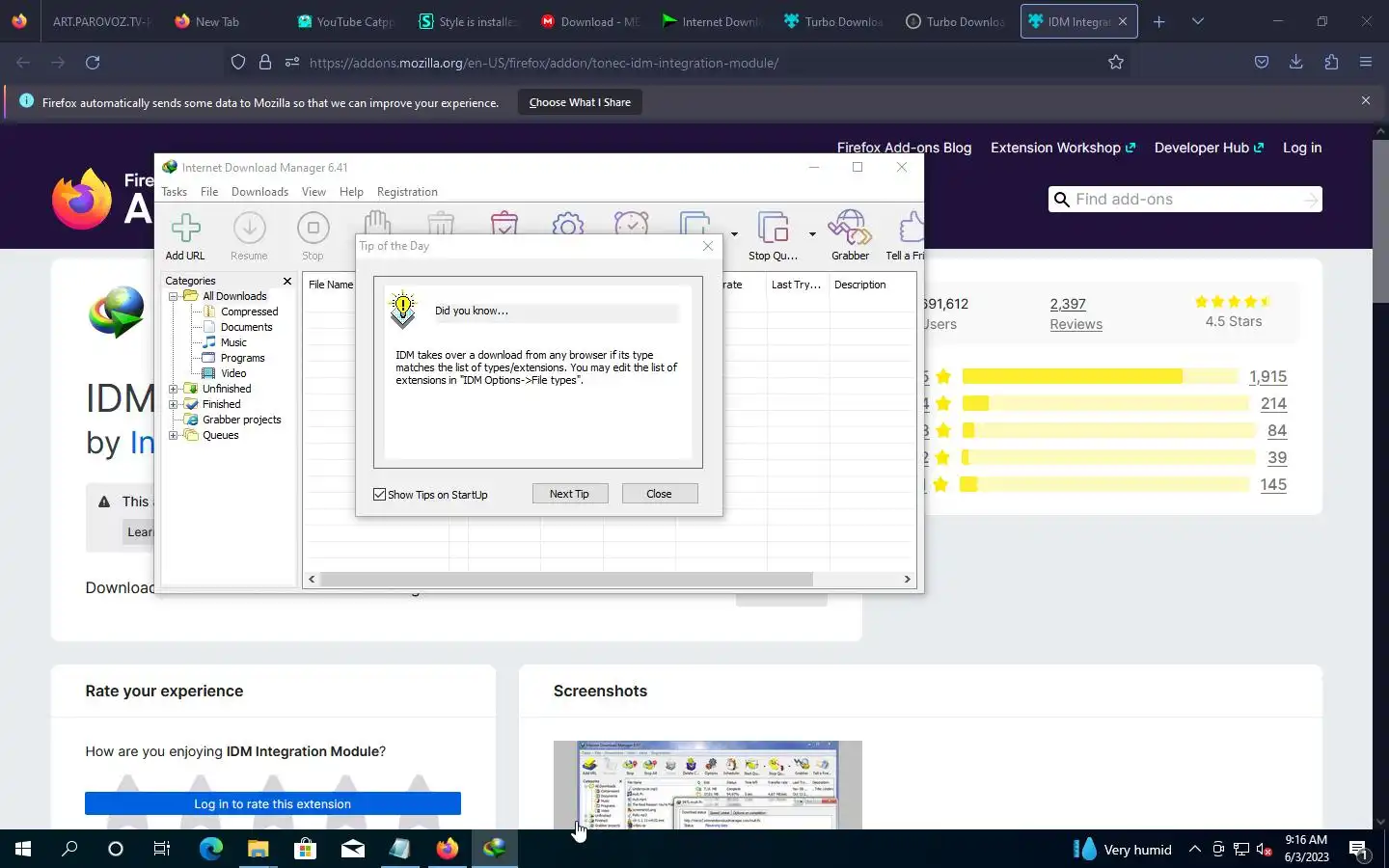Viewport: 1389px width, 868px height.
Task: Click the Log in link on the add-ons page
Action: point(1302,148)
